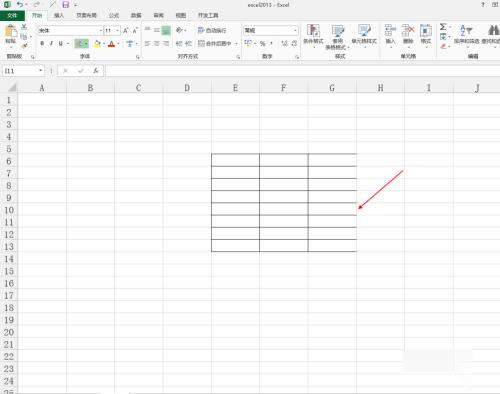This screenshot has height=394, width=500.
Task: Open Conditional Formatting (条件格式)
Action: point(313,35)
